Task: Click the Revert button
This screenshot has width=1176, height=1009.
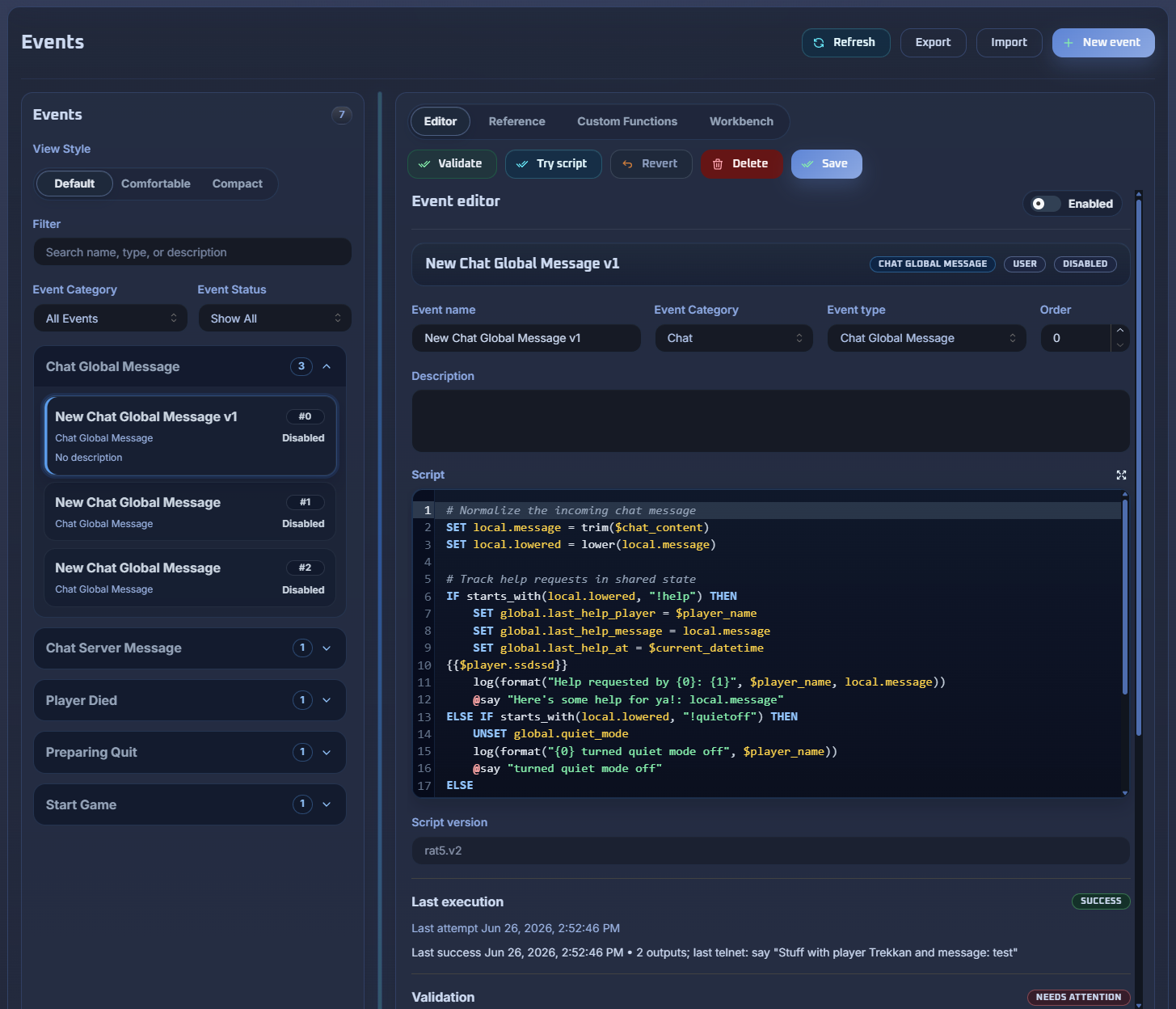Action: pos(651,164)
